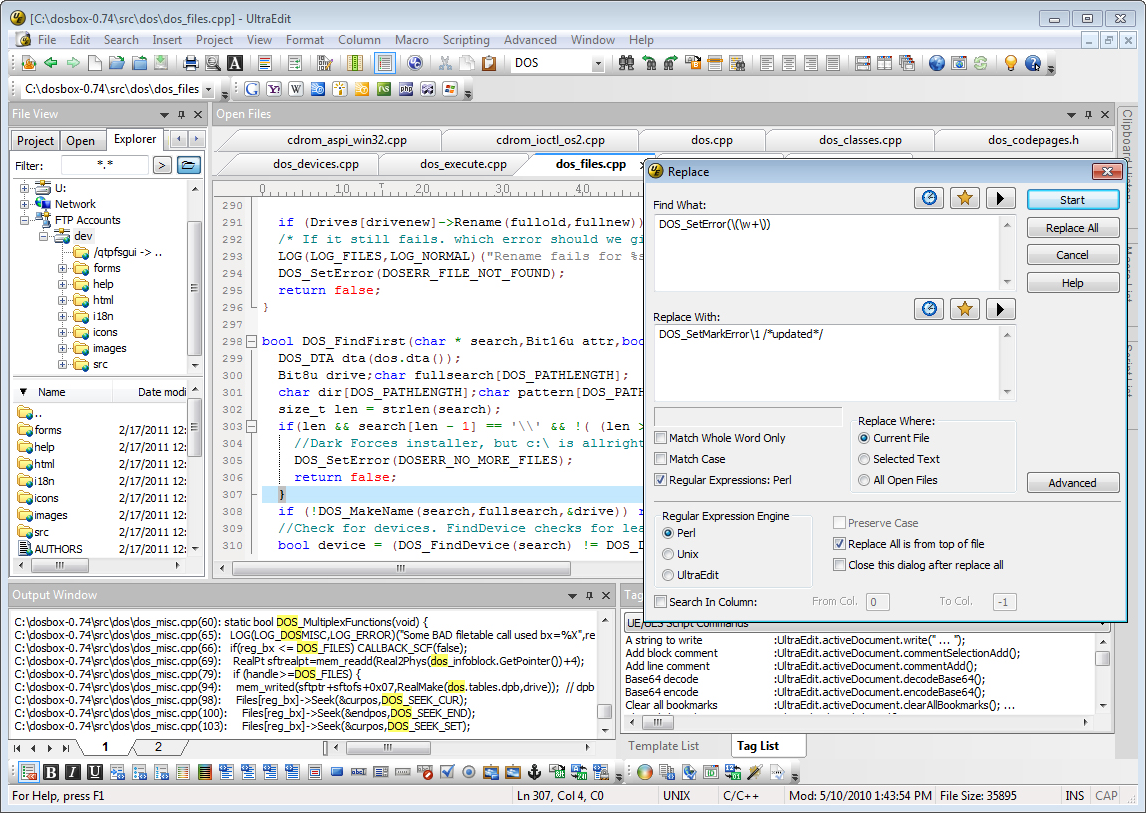Image resolution: width=1146 pixels, height=813 pixels.
Task: Click the Filter go button
Action: point(162,165)
